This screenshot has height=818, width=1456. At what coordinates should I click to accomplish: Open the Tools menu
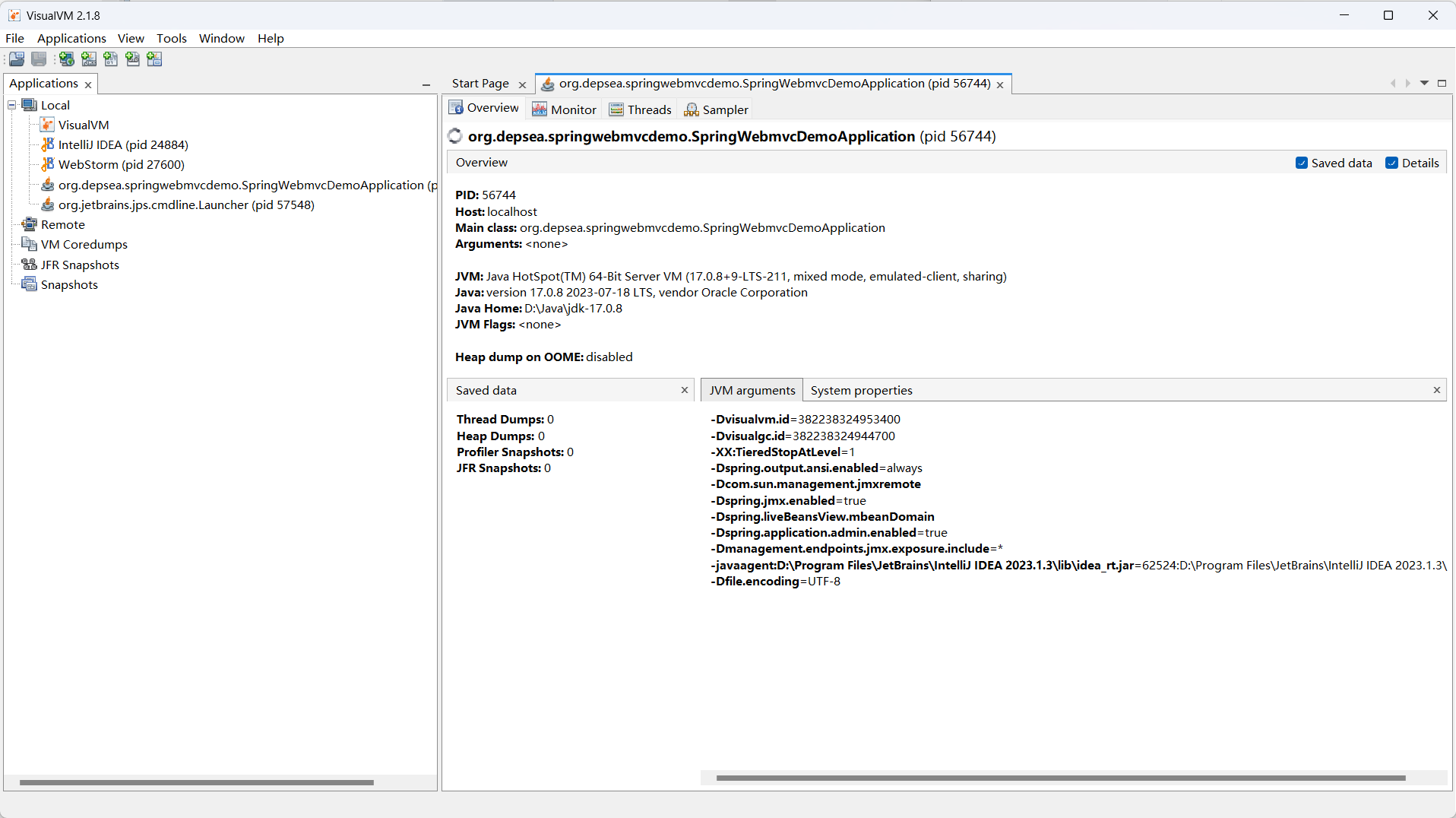click(171, 38)
